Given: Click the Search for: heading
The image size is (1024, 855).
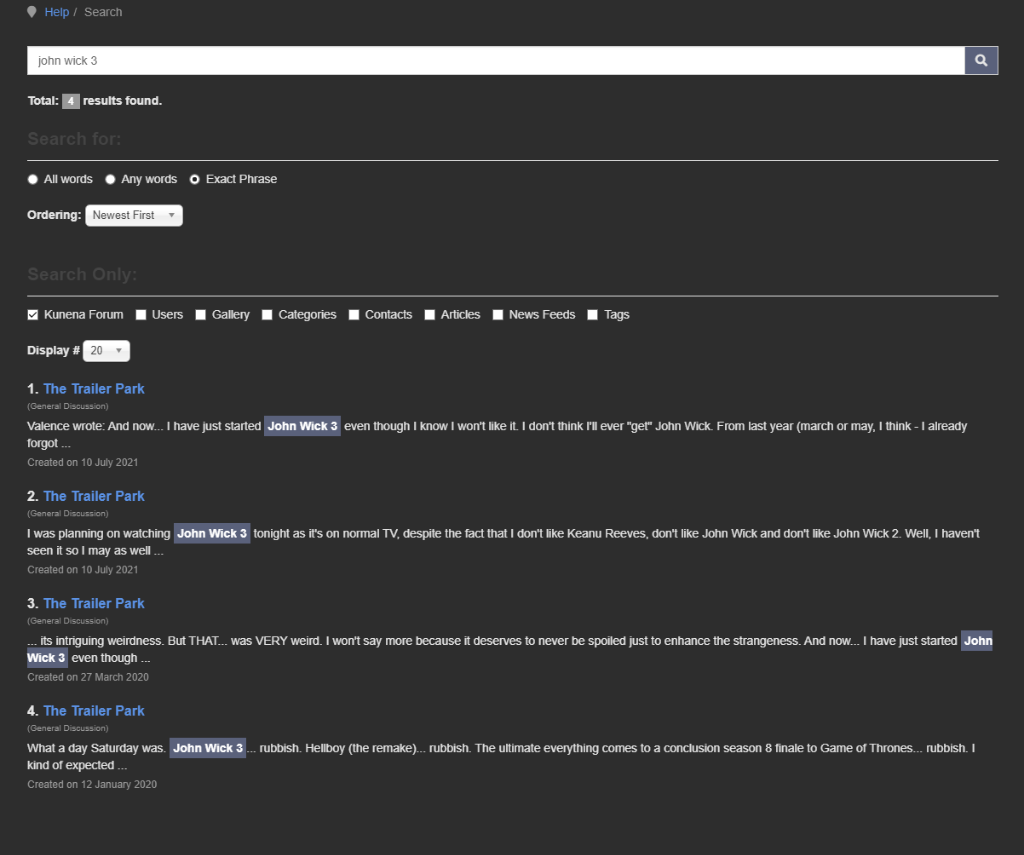Looking at the screenshot, I should point(74,139).
